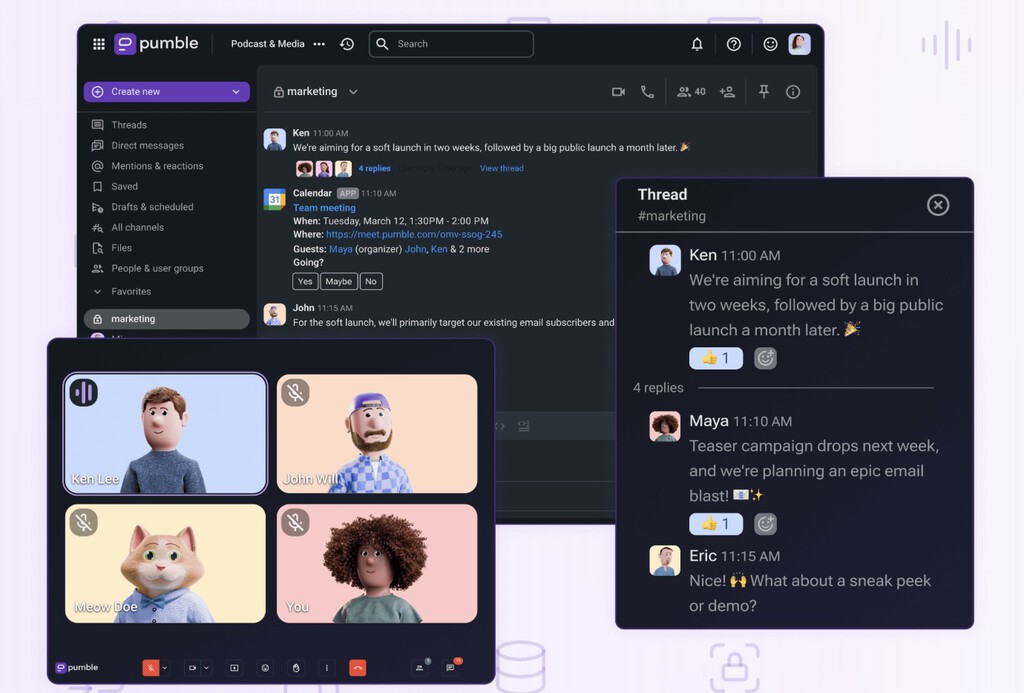Image resolution: width=1024 pixels, height=693 pixels.
Task: Open the app grid launcher icon
Action: (99, 44)
